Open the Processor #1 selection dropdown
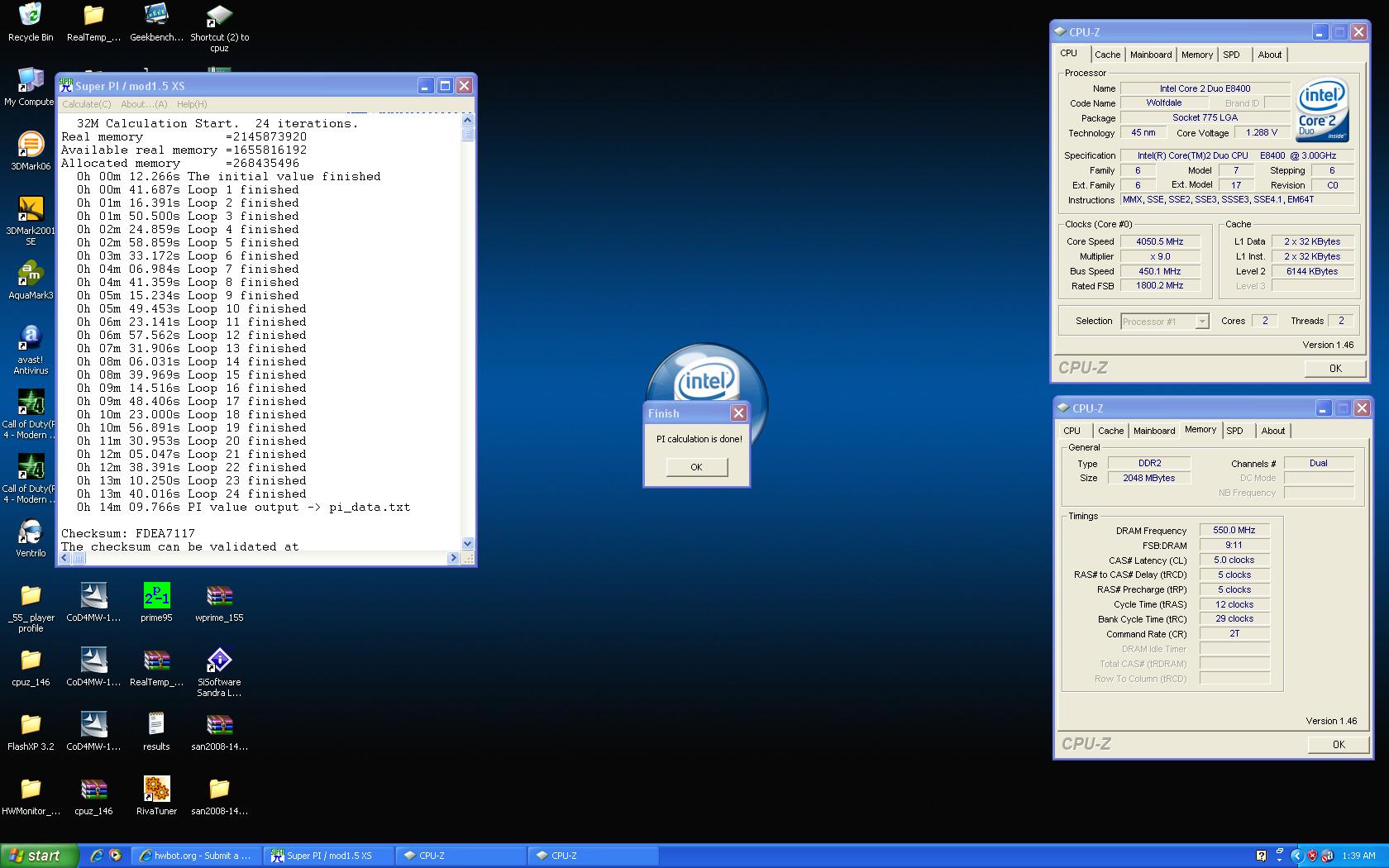Screen dimensions: 1389x868 tap(1165, 322)
